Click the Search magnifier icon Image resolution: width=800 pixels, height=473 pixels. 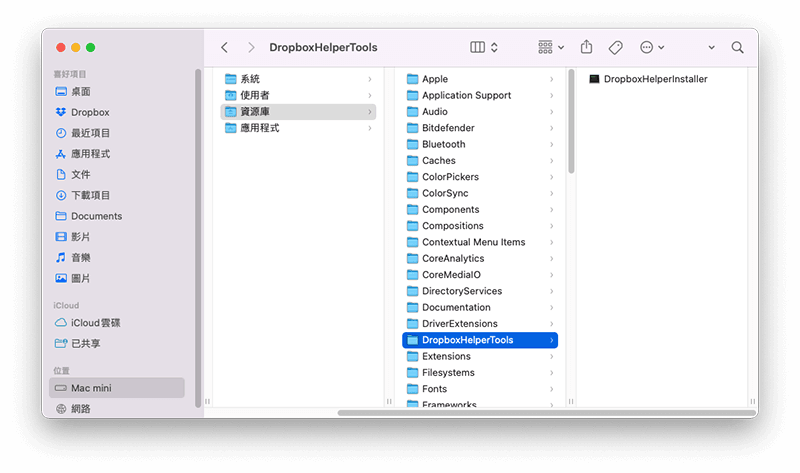click(737, 47)
